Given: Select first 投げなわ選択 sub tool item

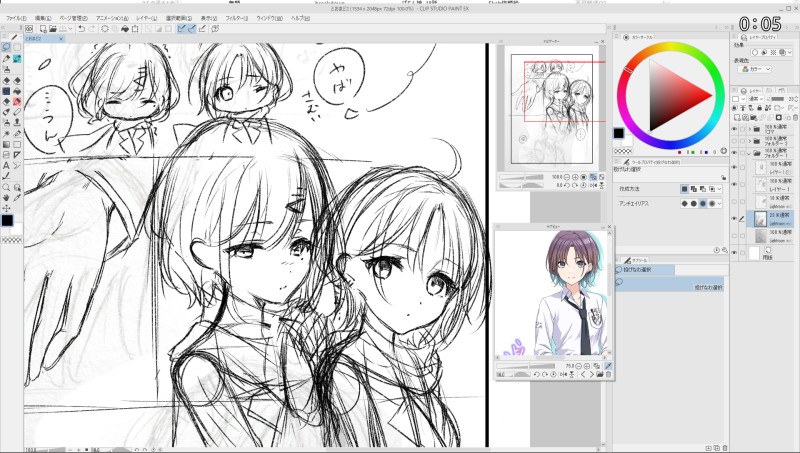Looking at the screenshot, I should point(645,269).
